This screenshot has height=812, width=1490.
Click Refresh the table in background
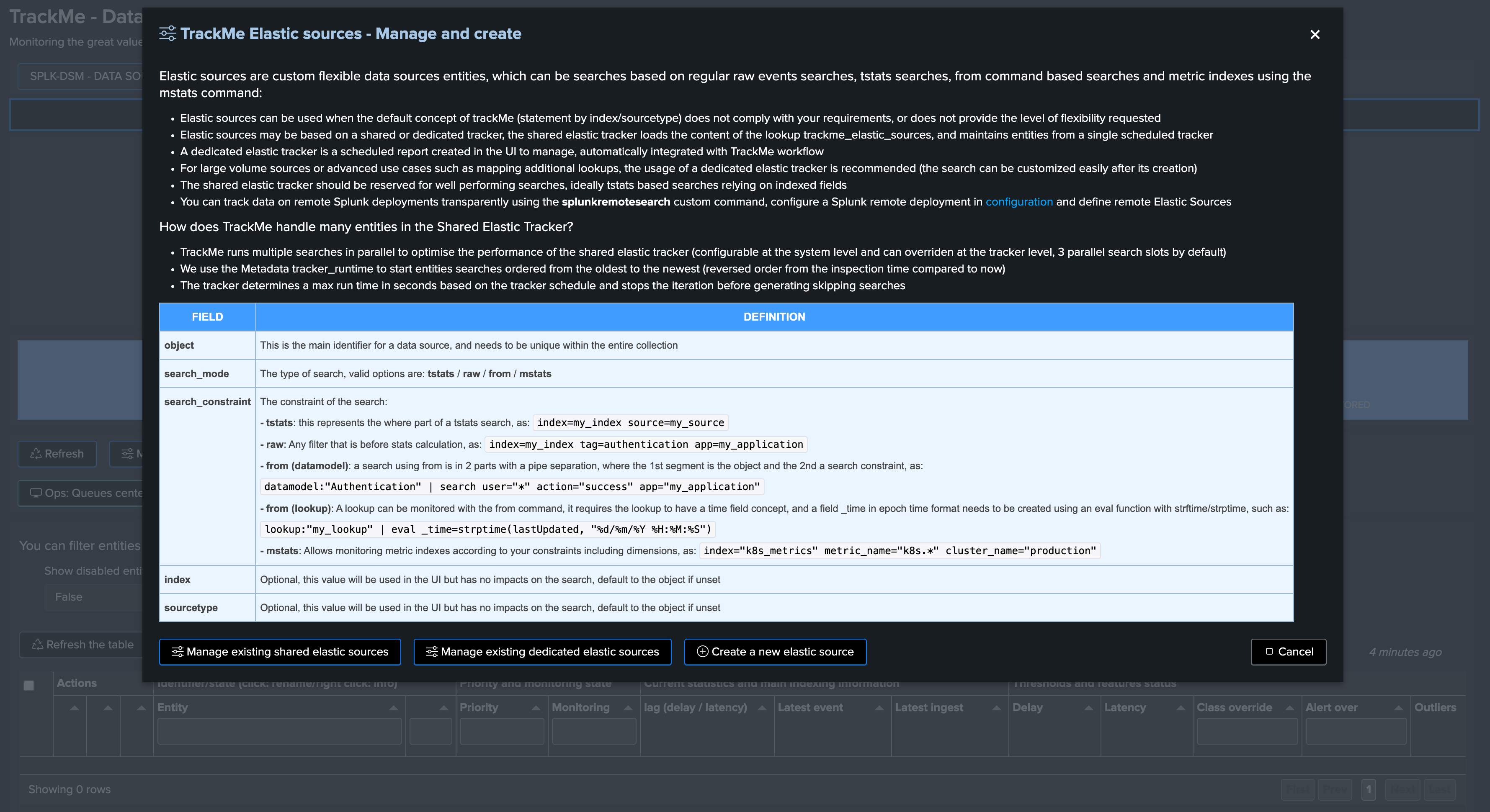[x=81, y=645]
